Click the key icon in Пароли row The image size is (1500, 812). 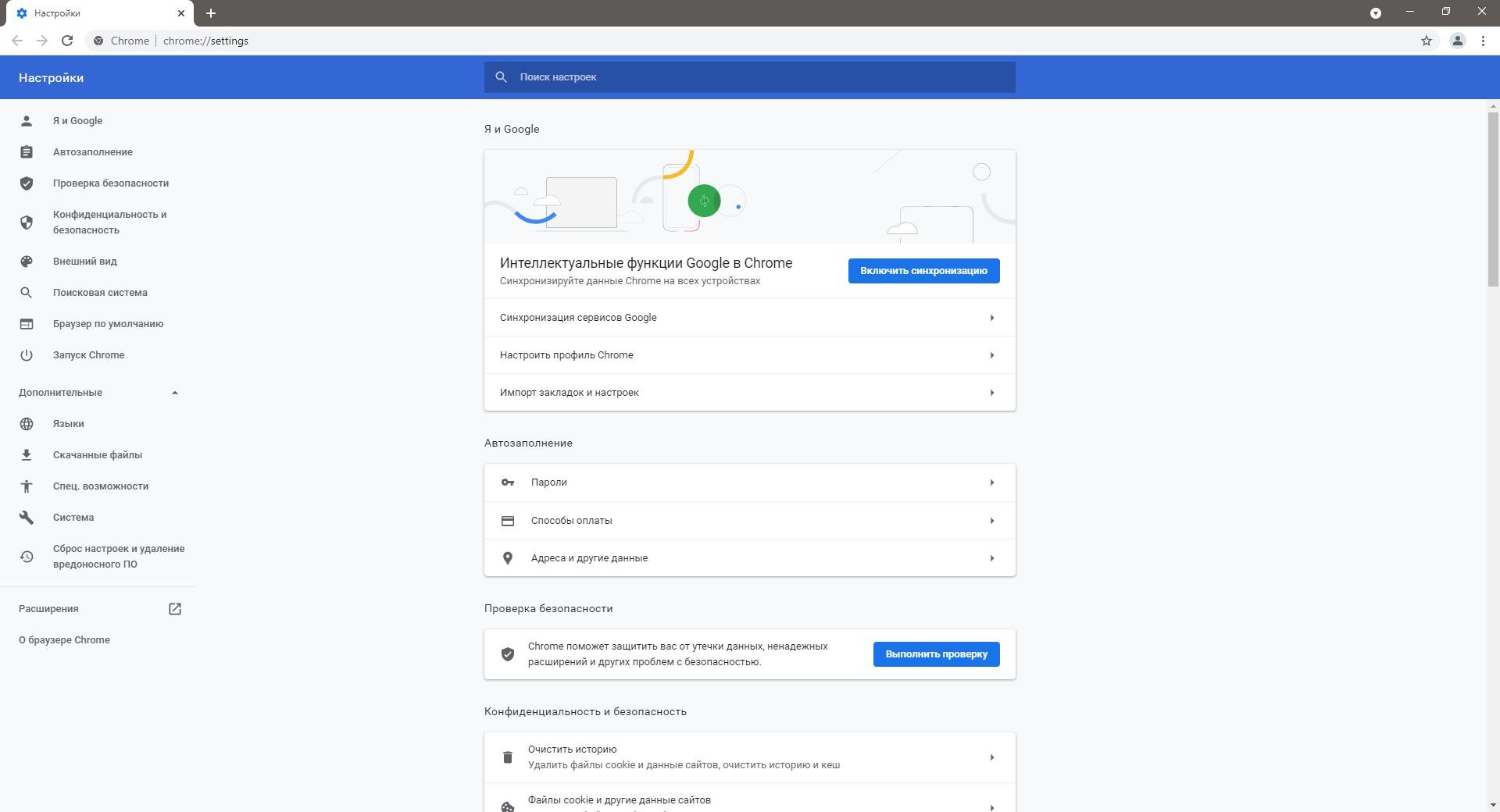508,483
